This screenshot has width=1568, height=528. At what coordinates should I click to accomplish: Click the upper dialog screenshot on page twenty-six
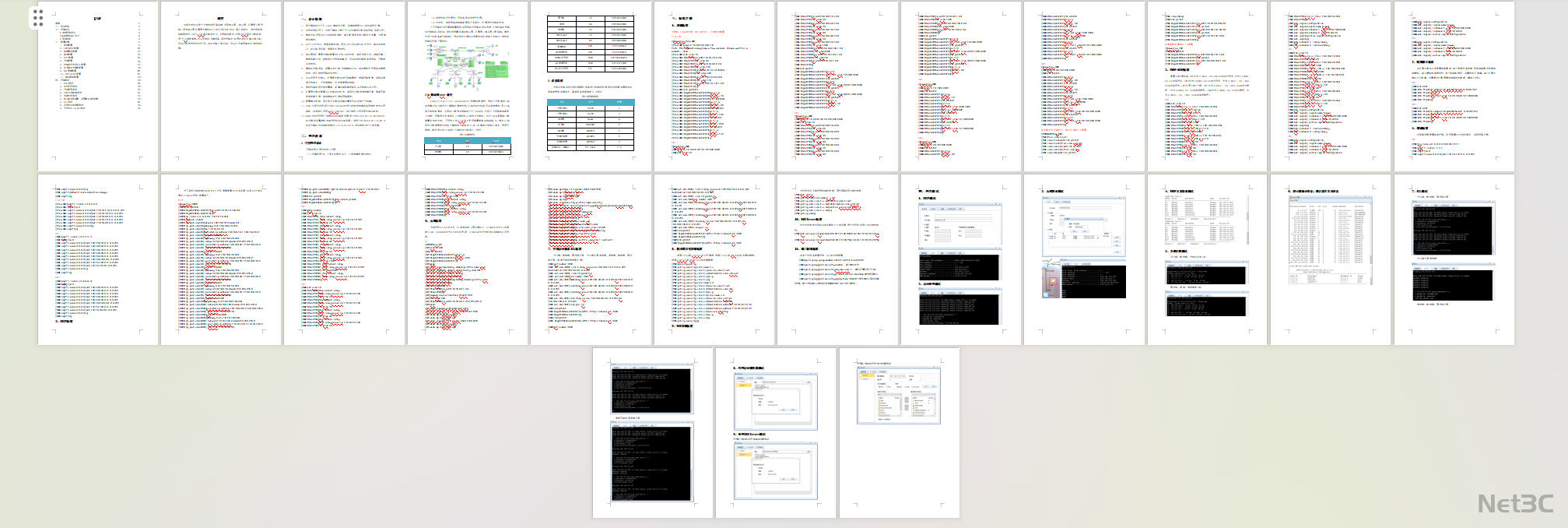click(x=775, y=400)
